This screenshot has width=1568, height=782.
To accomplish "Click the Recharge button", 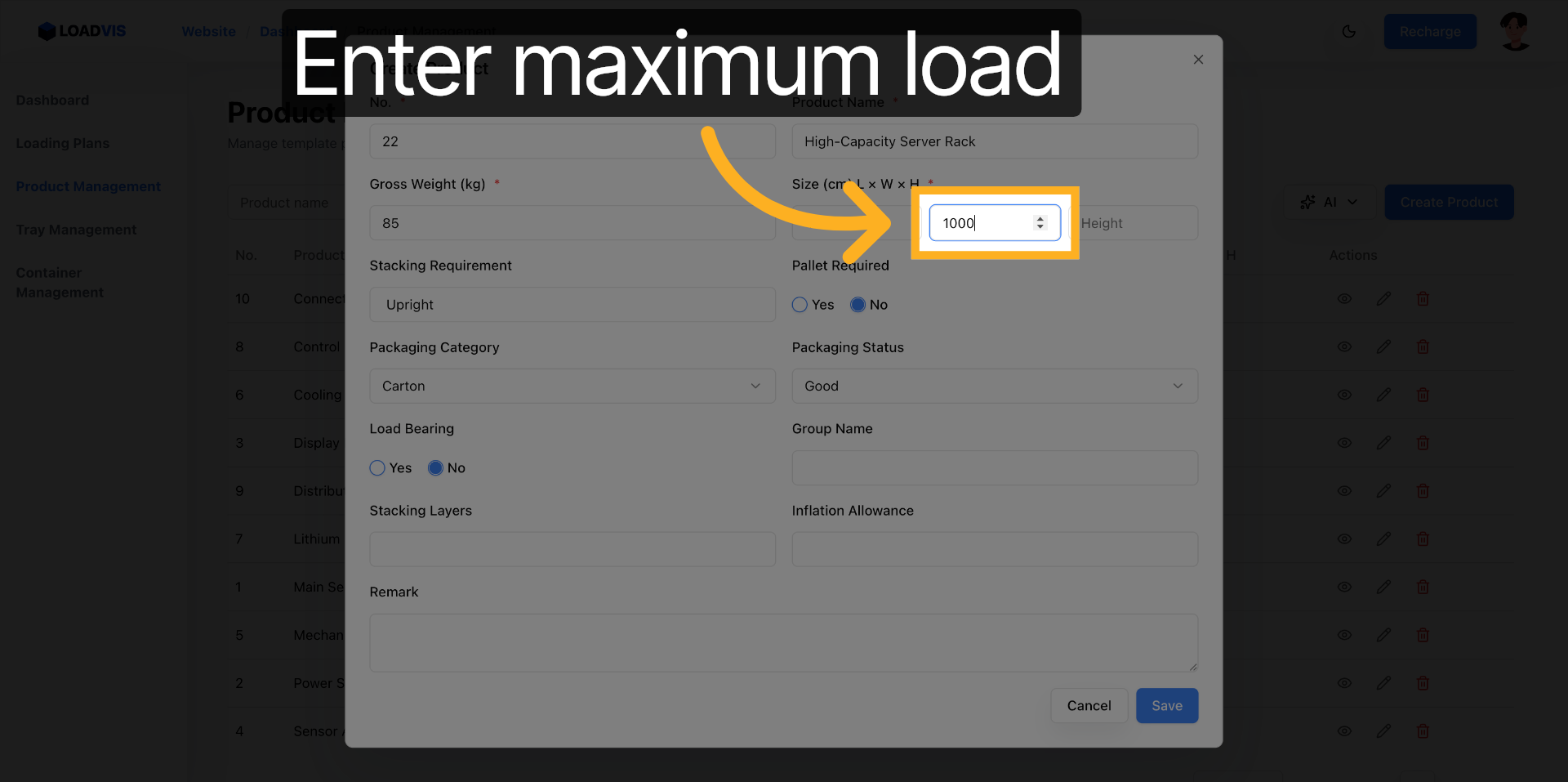I will (x=1430, y=31).
